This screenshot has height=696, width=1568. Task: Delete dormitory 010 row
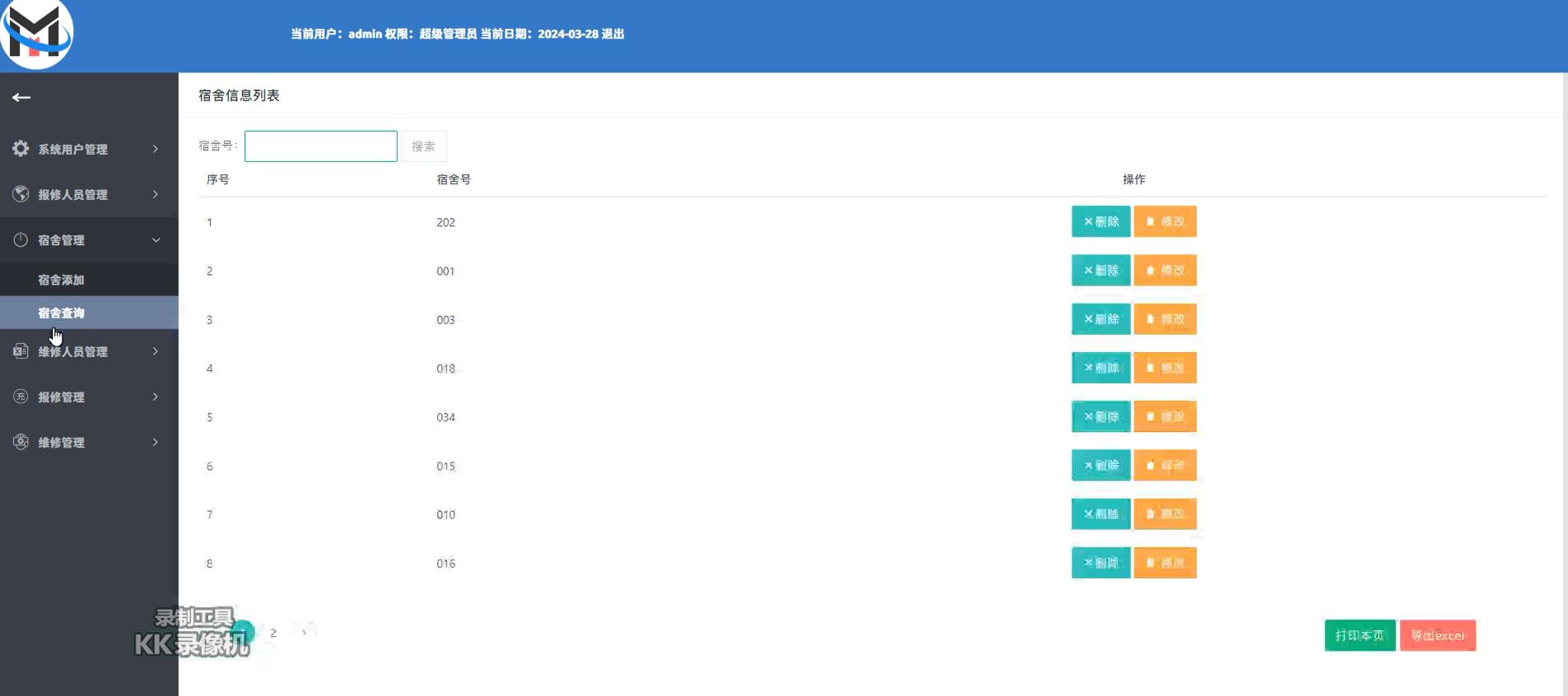(1100, 513)
